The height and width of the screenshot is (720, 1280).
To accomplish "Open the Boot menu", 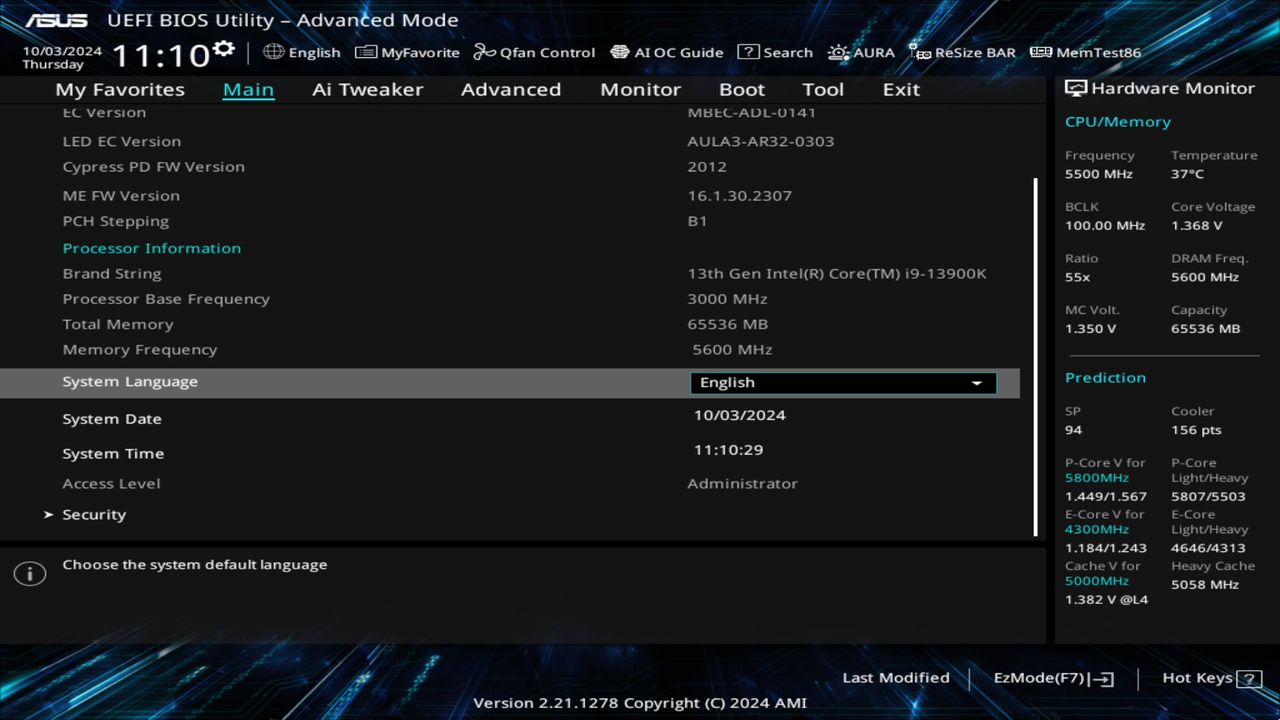I will pyautogui.click(x=742, y=89).
